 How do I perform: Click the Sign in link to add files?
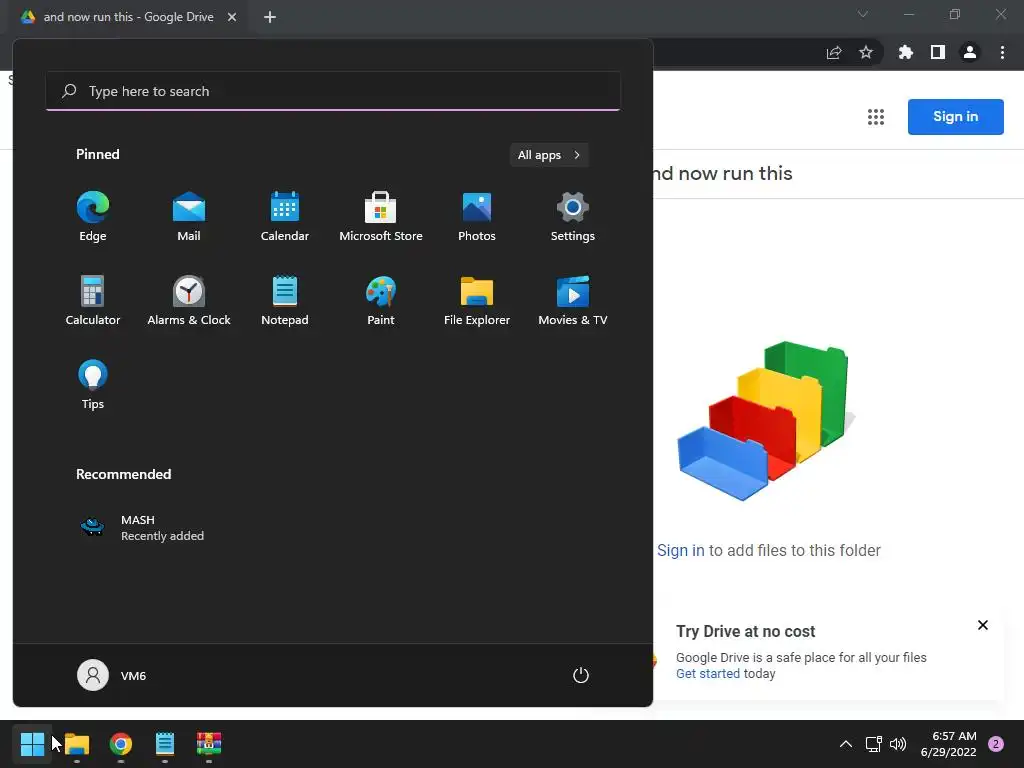[x=680, y=551]
